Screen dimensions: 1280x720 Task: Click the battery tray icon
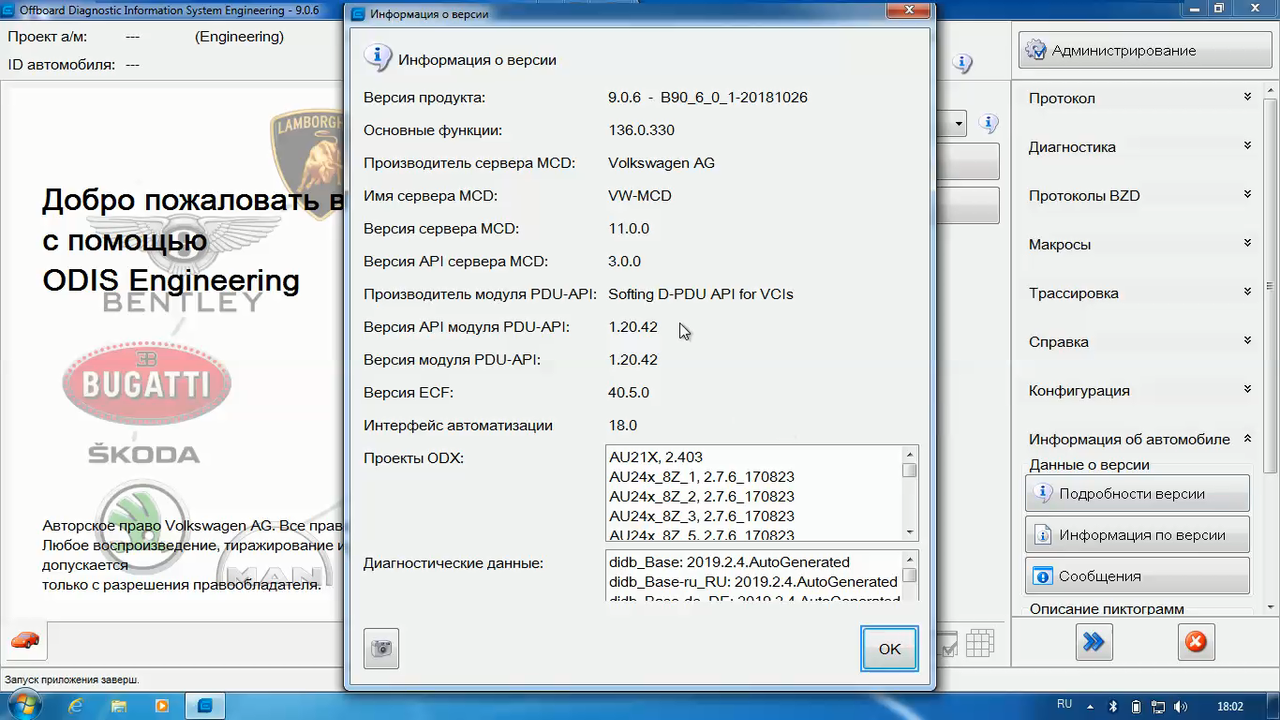point(1135,706)
